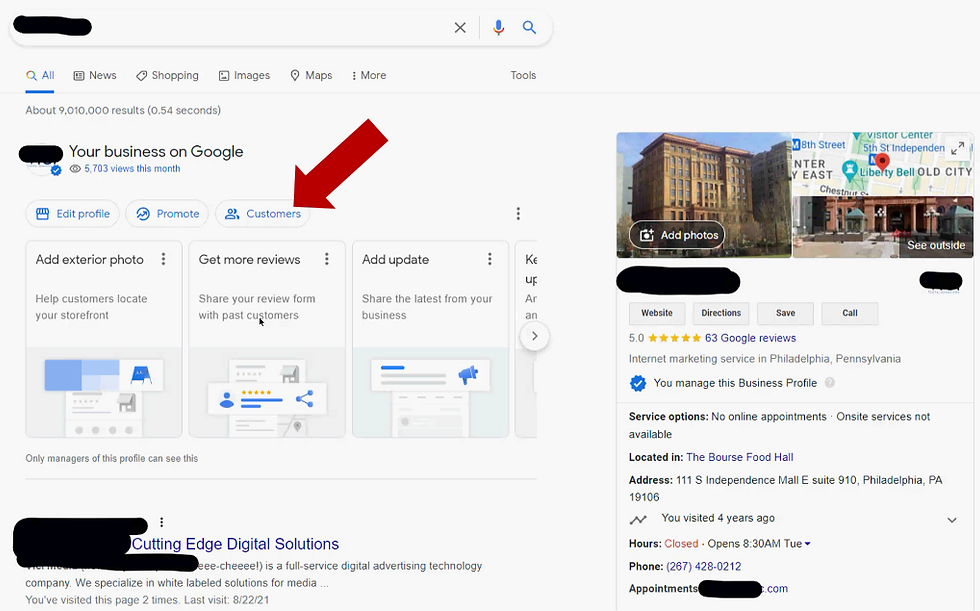980x611 pixels.
Task: Open the hours dropdown next to Opens 8:30AM Tue
Action: tap(808, 544)
